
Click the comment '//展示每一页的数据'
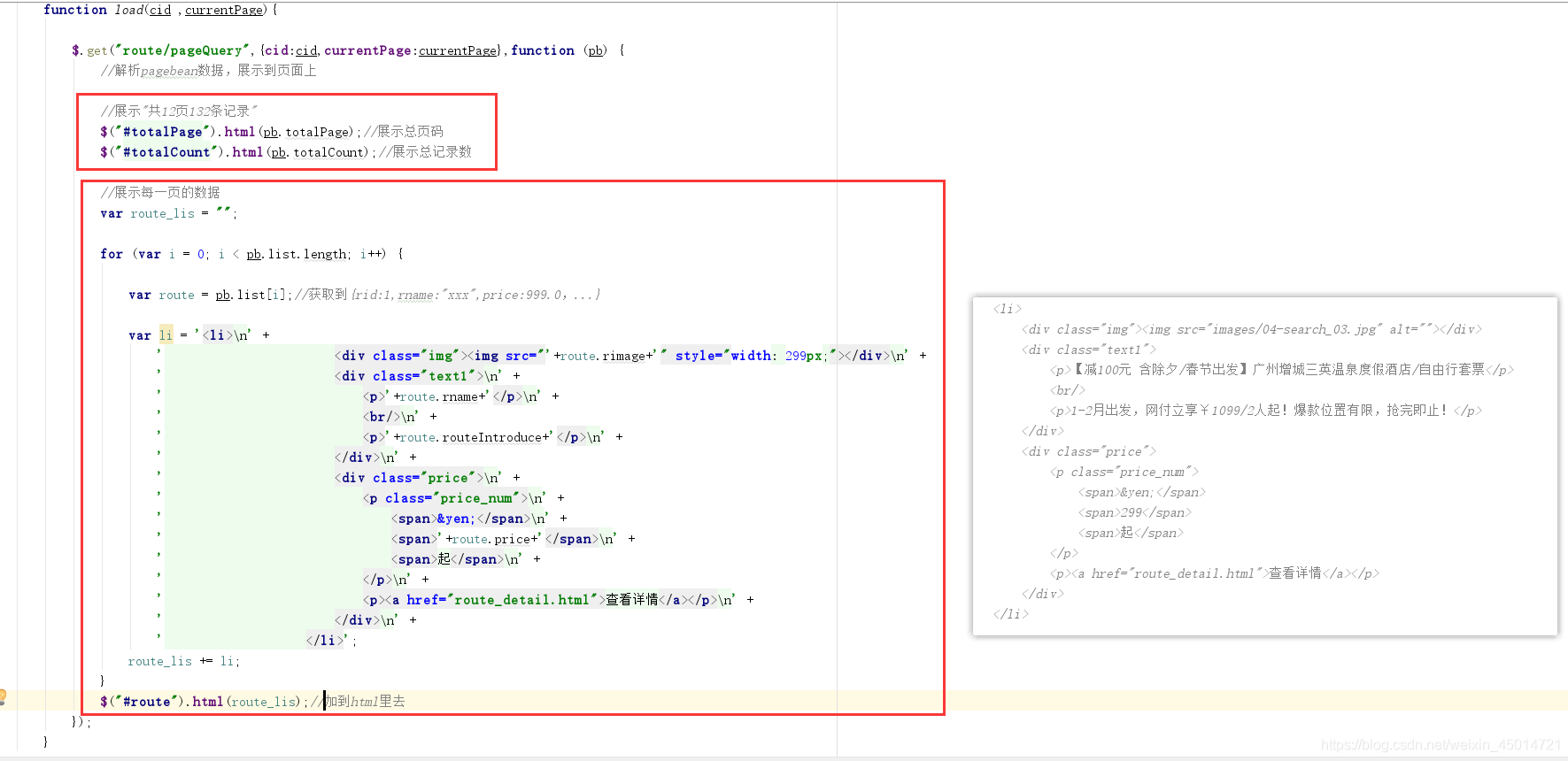point(160,193)
